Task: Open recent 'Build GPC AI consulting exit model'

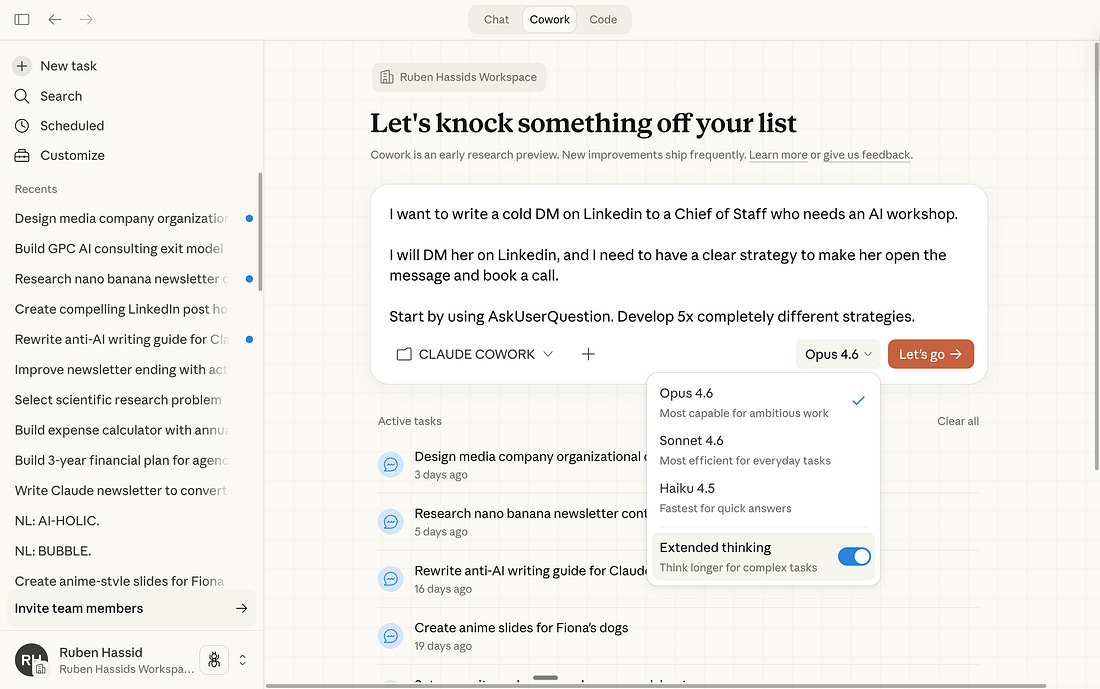Action: (119, 248)
